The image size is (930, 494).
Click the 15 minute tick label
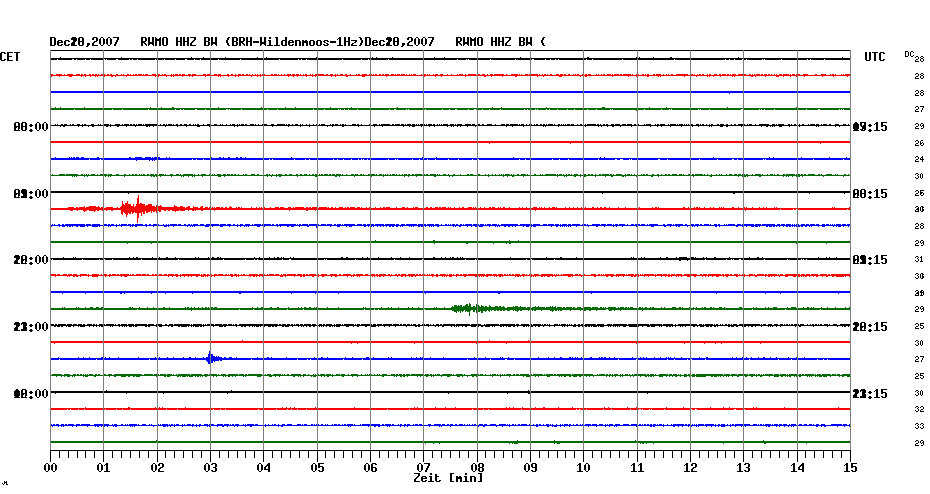(x=850, y=467)
